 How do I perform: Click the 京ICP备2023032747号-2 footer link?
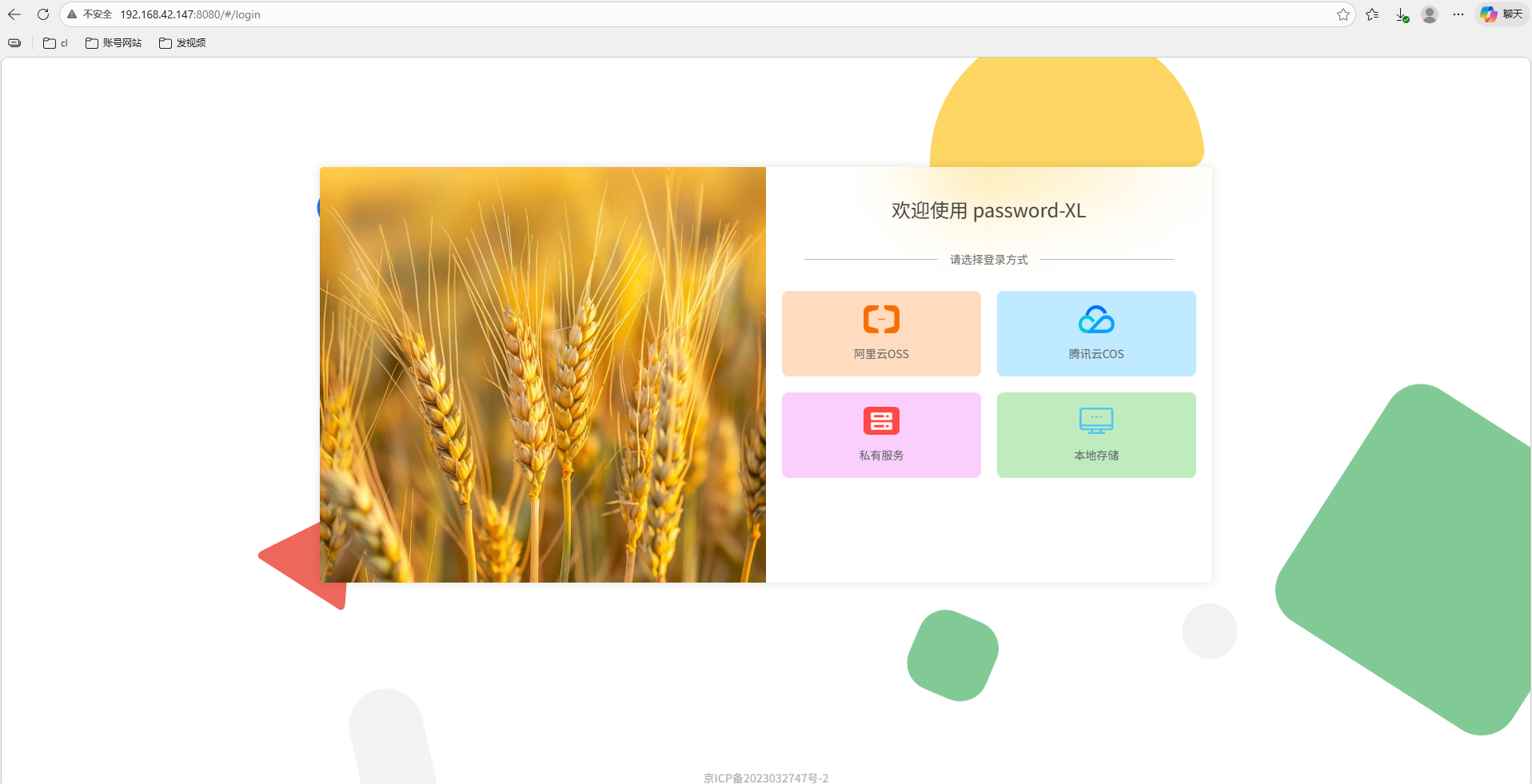pyautogui.click(x=766, y=778)
